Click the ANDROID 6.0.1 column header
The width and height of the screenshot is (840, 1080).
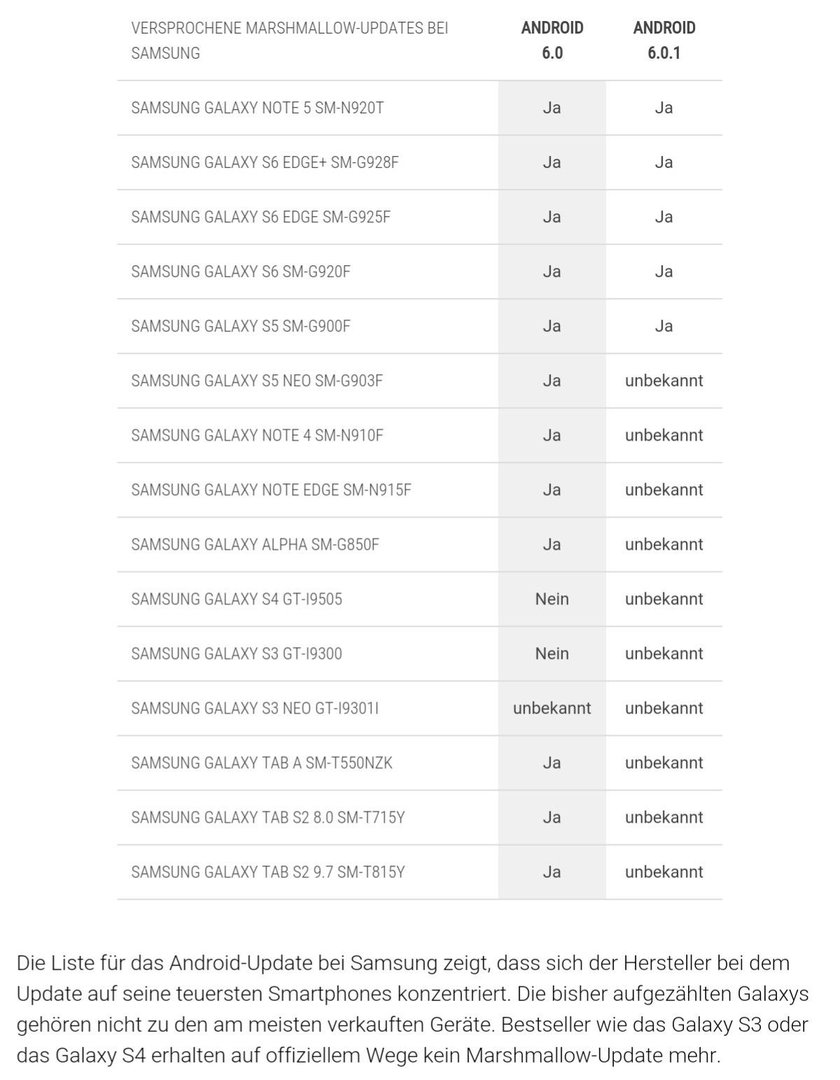point(664,40)
